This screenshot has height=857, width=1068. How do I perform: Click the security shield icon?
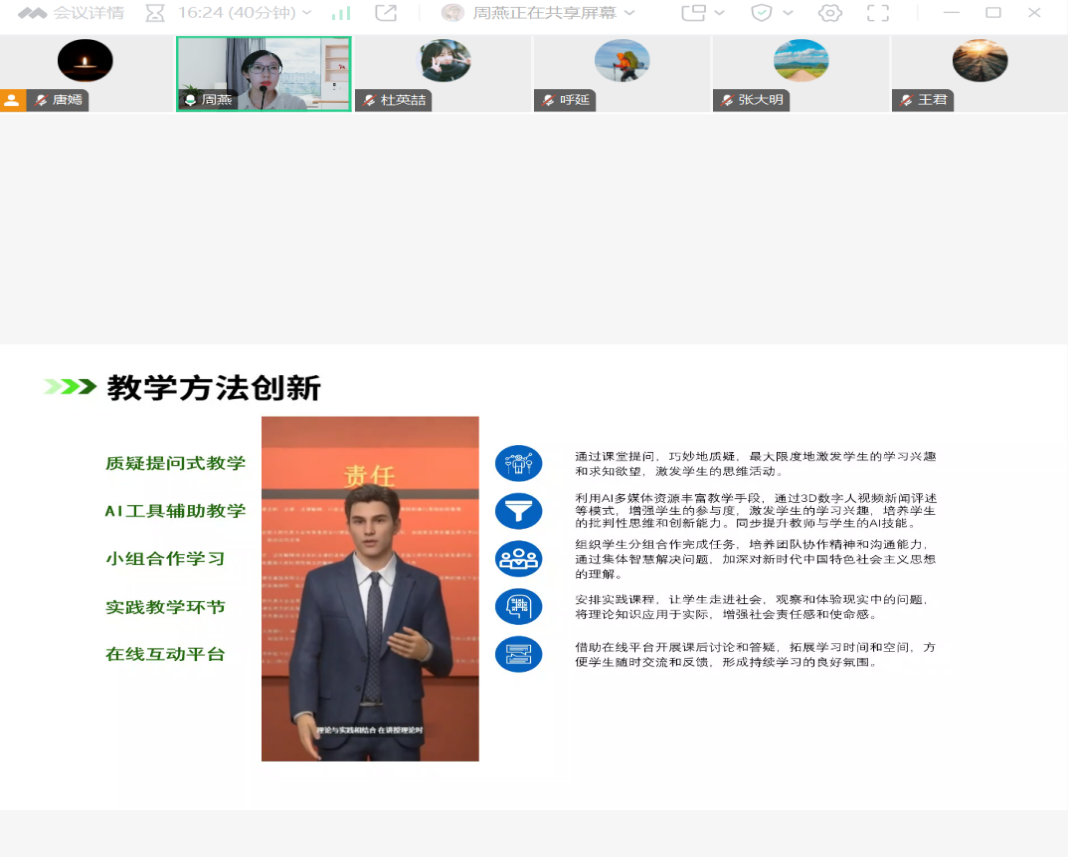(x=761, y=13)
